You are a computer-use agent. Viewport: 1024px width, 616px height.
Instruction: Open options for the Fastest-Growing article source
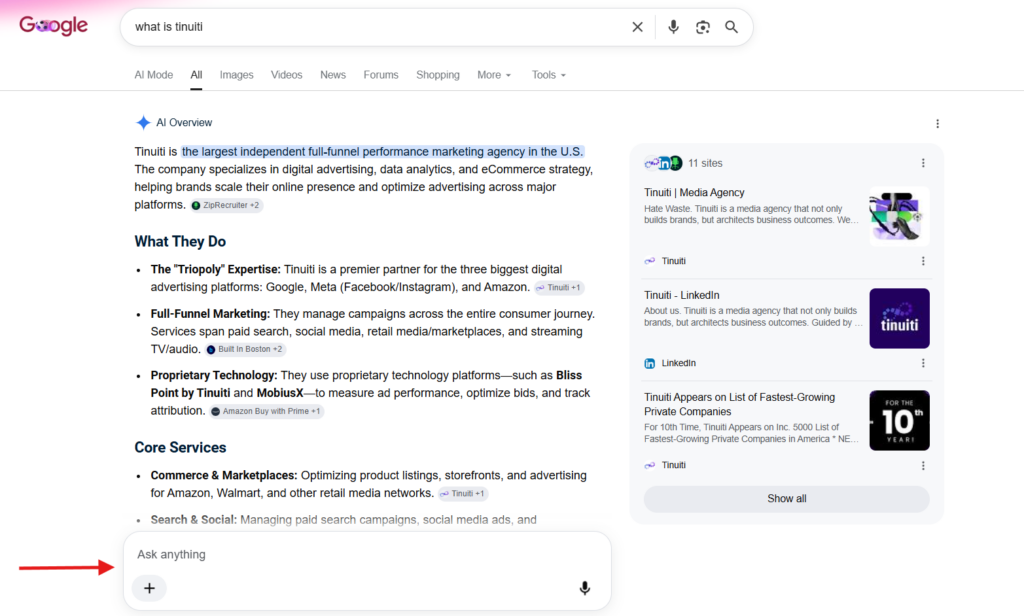pyautogui.click(x=923, y=466)
